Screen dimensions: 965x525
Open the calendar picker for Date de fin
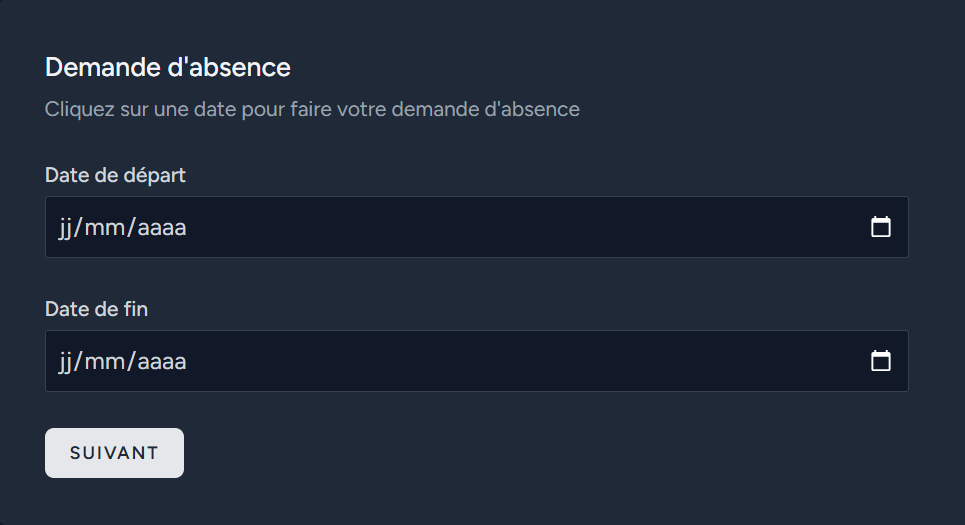coord(881,361)
